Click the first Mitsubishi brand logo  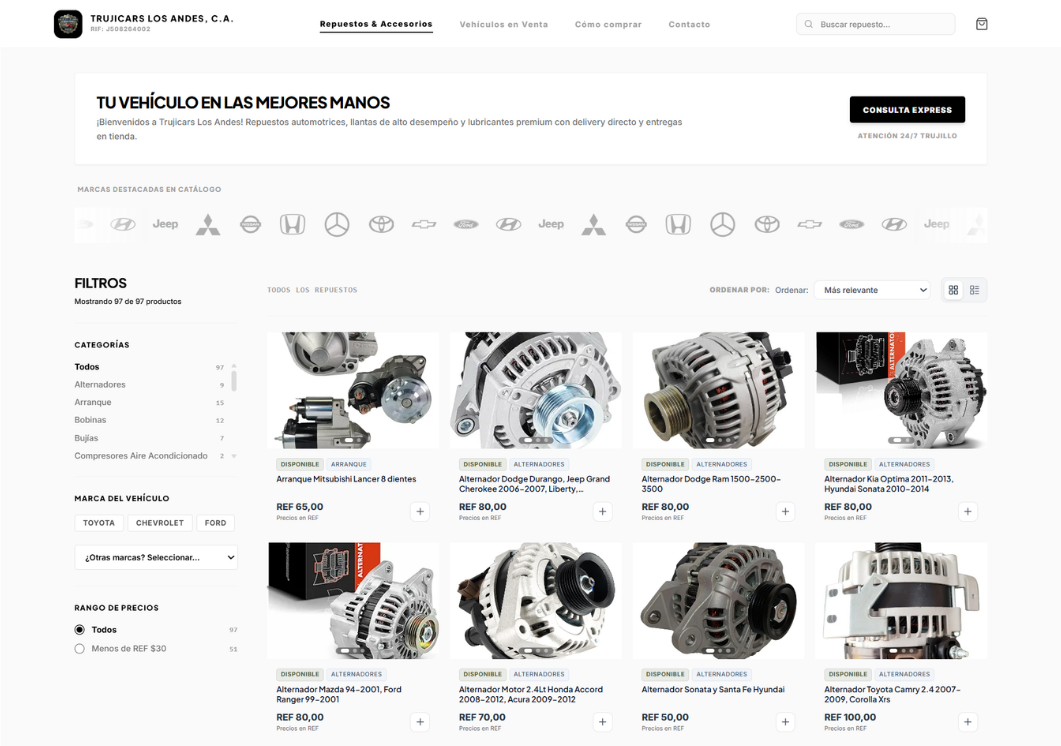coord(208,225)
